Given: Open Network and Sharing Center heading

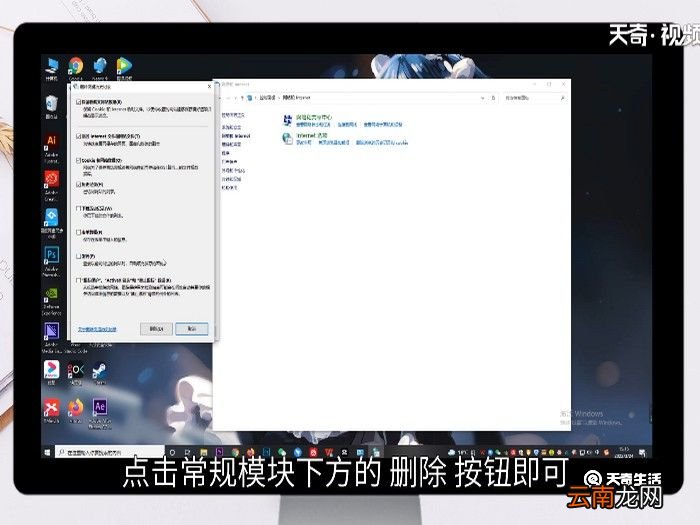Looking at the screenshot, I should (314, 117).
